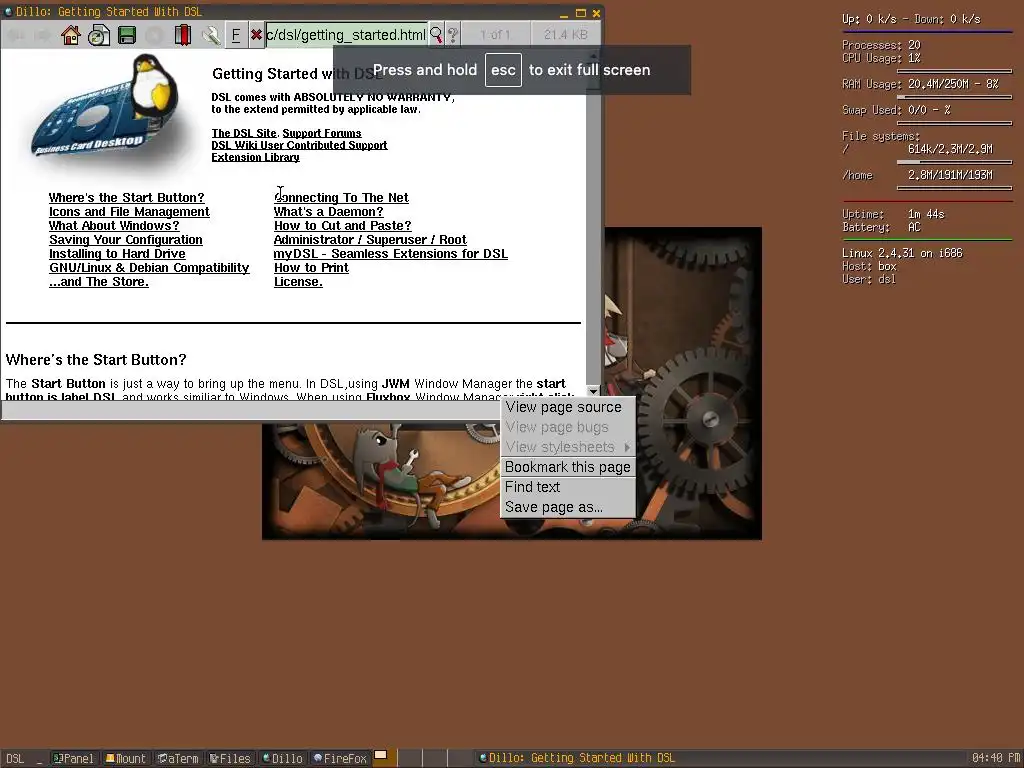
Task: Click the 'Getting Started with DSL' page title
Action: pyautogui.click(x=297, y=74)
